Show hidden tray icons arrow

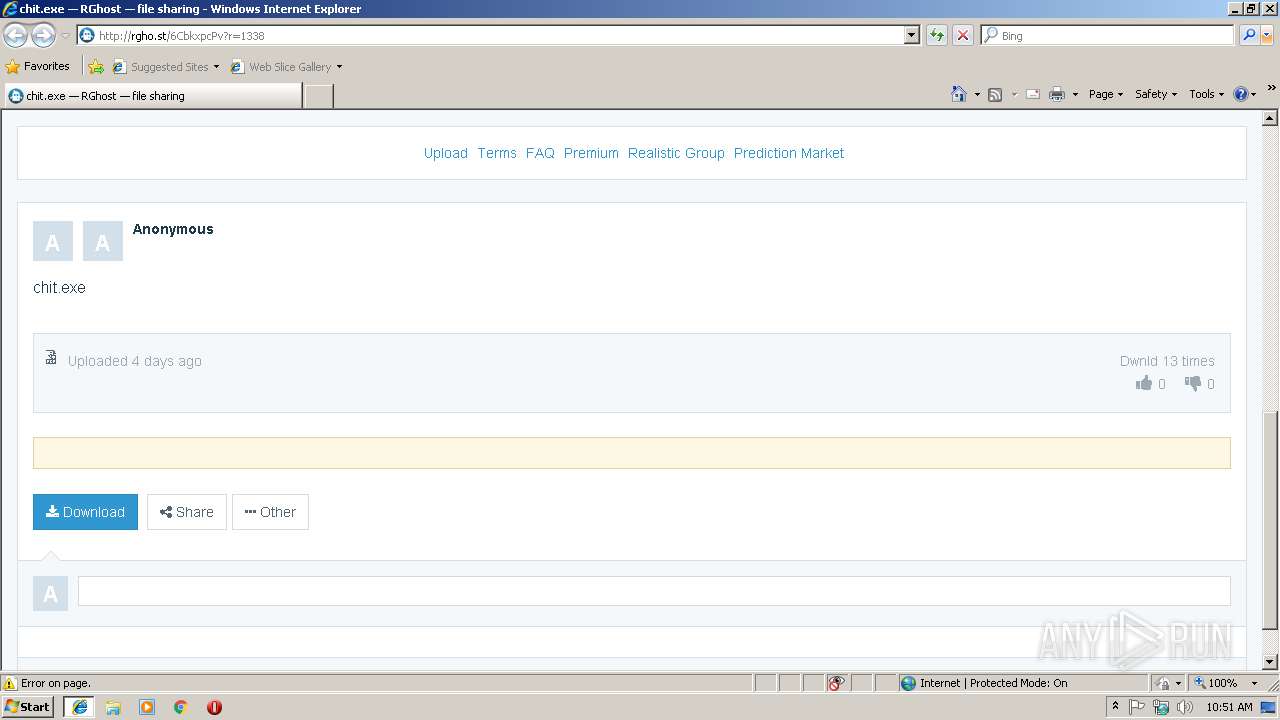1115,706
